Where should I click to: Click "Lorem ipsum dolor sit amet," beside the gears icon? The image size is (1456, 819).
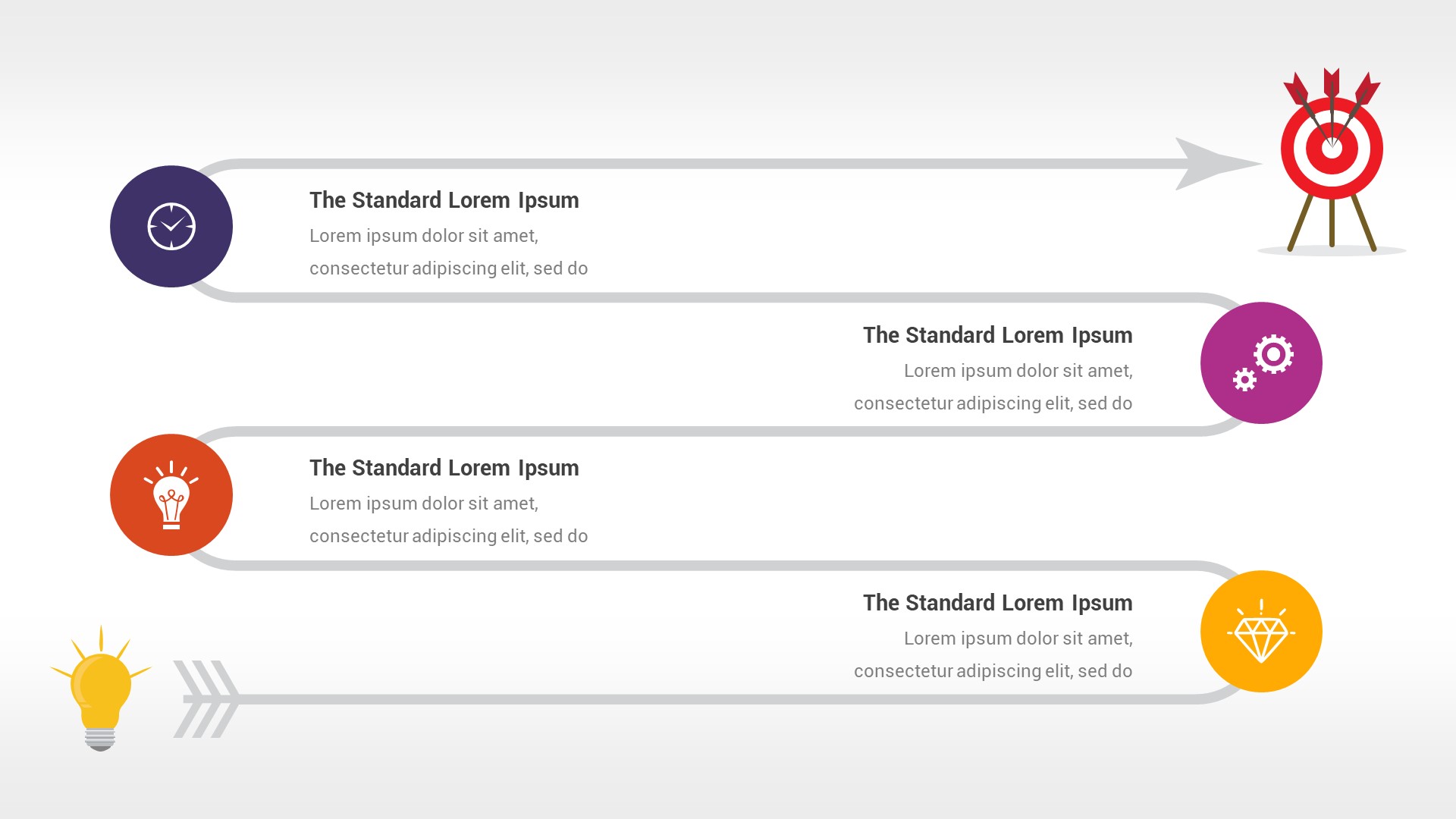tap(1018, 371)
